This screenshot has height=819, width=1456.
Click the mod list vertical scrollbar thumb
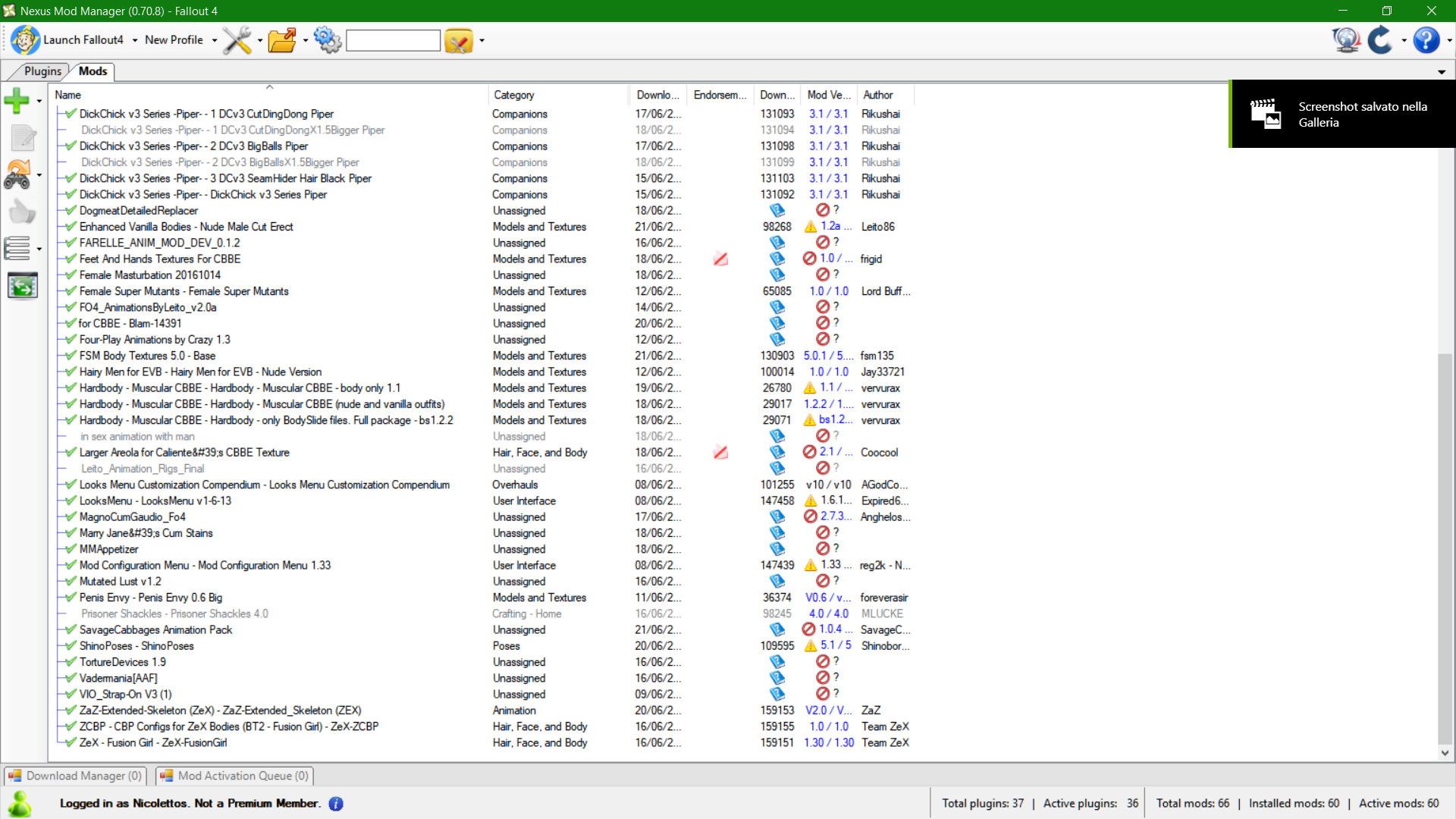pyautogui.click(x=1445, y=548)
